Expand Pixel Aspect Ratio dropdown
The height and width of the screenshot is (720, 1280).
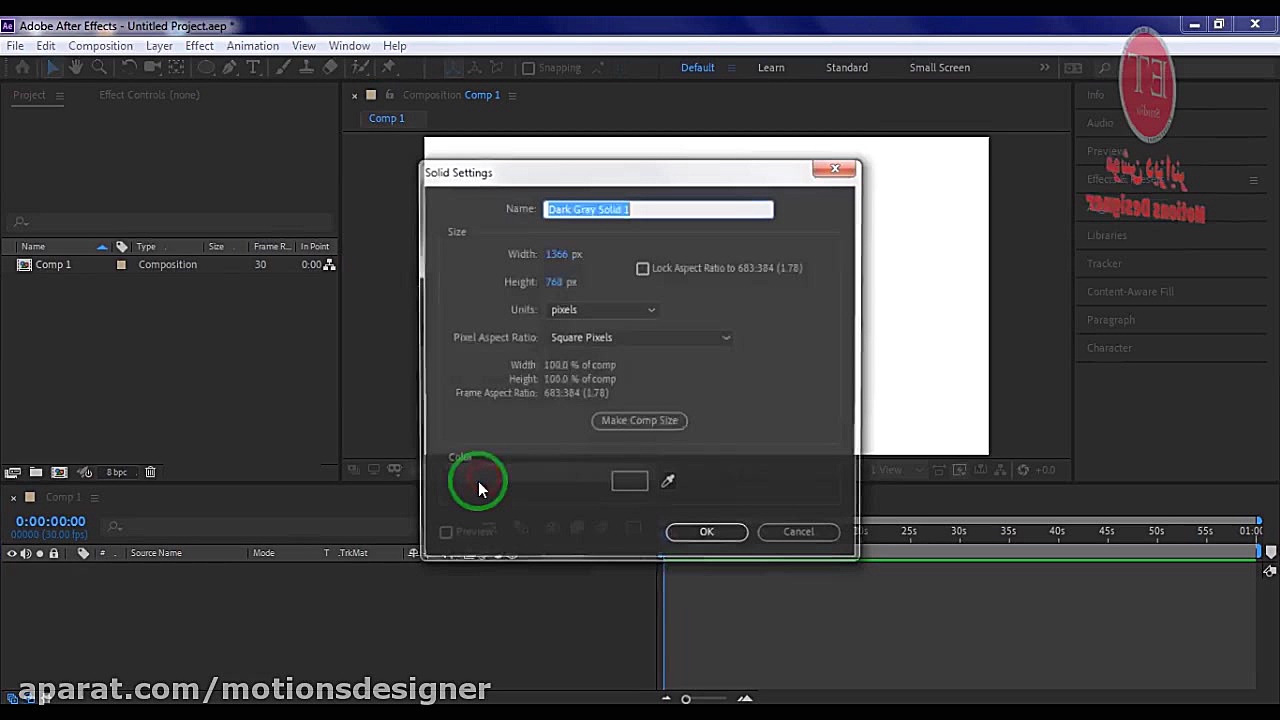tap(640, 338)
